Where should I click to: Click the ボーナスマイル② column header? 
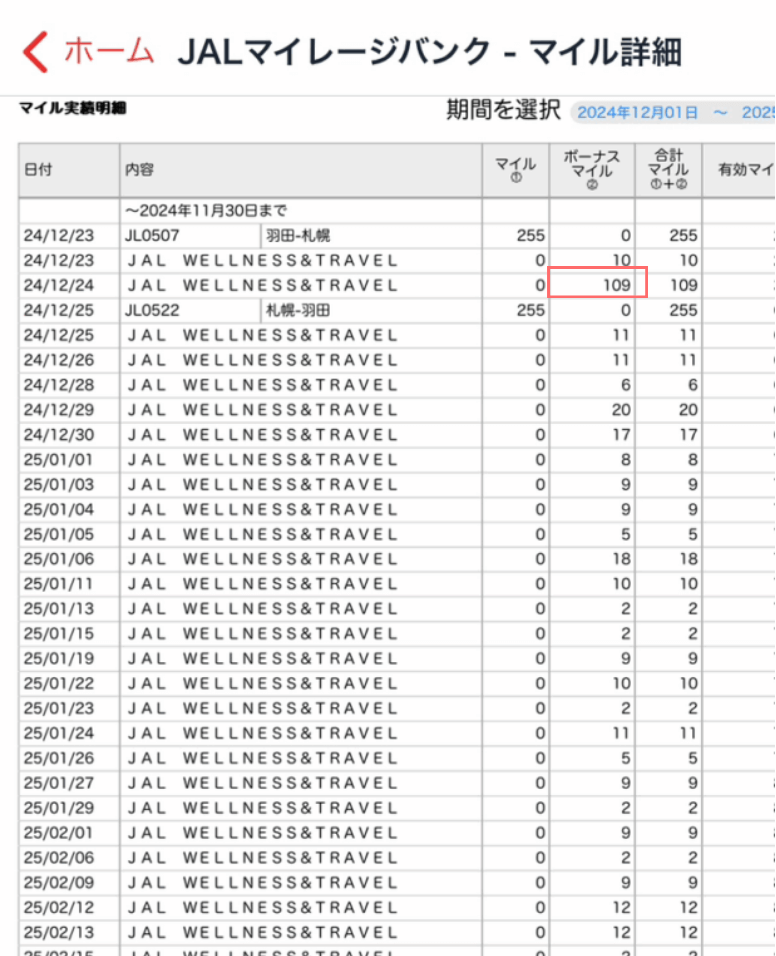point(592,169)
